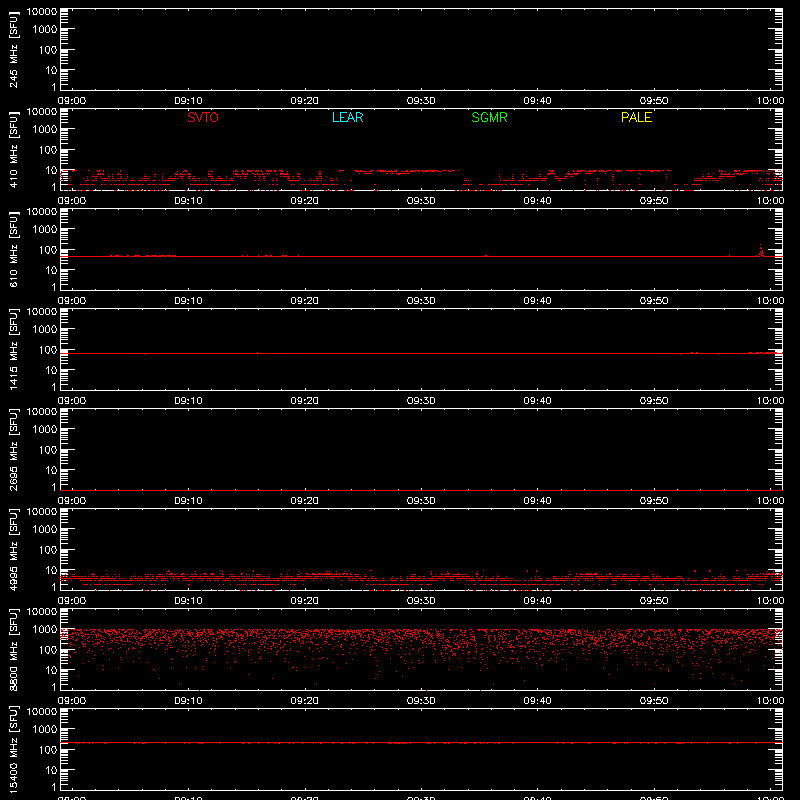The width and height of the screenshot is (800, 800).
Task: Click 09:50 time label under 2695 MHz panel
Action: point(654,501)
